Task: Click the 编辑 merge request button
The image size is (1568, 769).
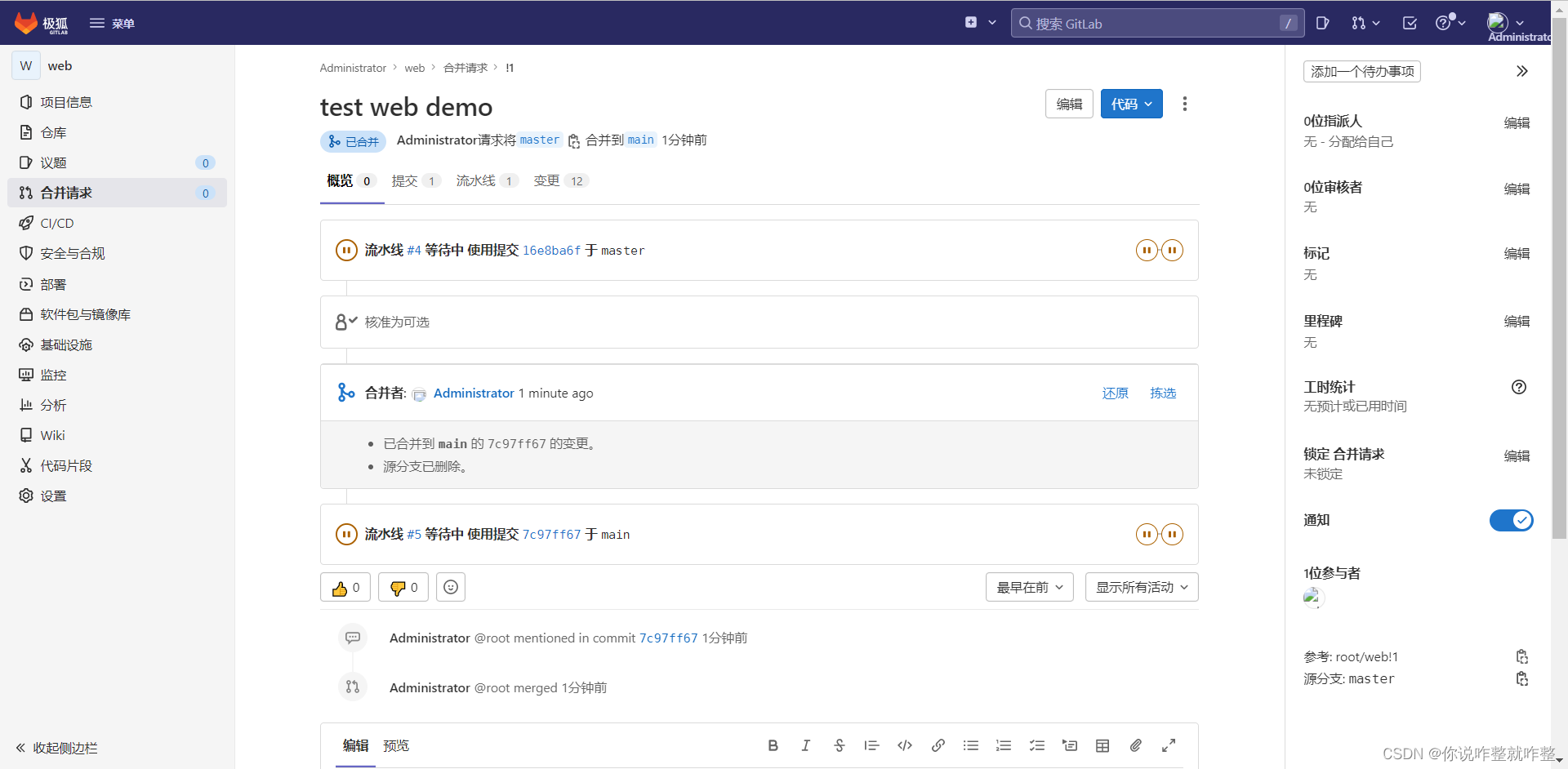Action: 1069,104
